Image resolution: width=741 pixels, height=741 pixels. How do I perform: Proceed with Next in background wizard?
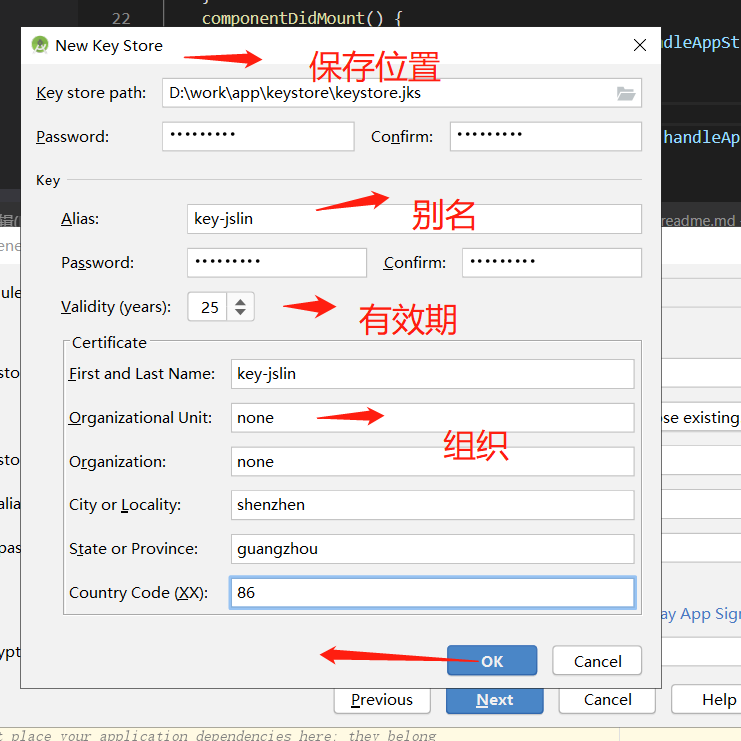[x=494, y=700]
